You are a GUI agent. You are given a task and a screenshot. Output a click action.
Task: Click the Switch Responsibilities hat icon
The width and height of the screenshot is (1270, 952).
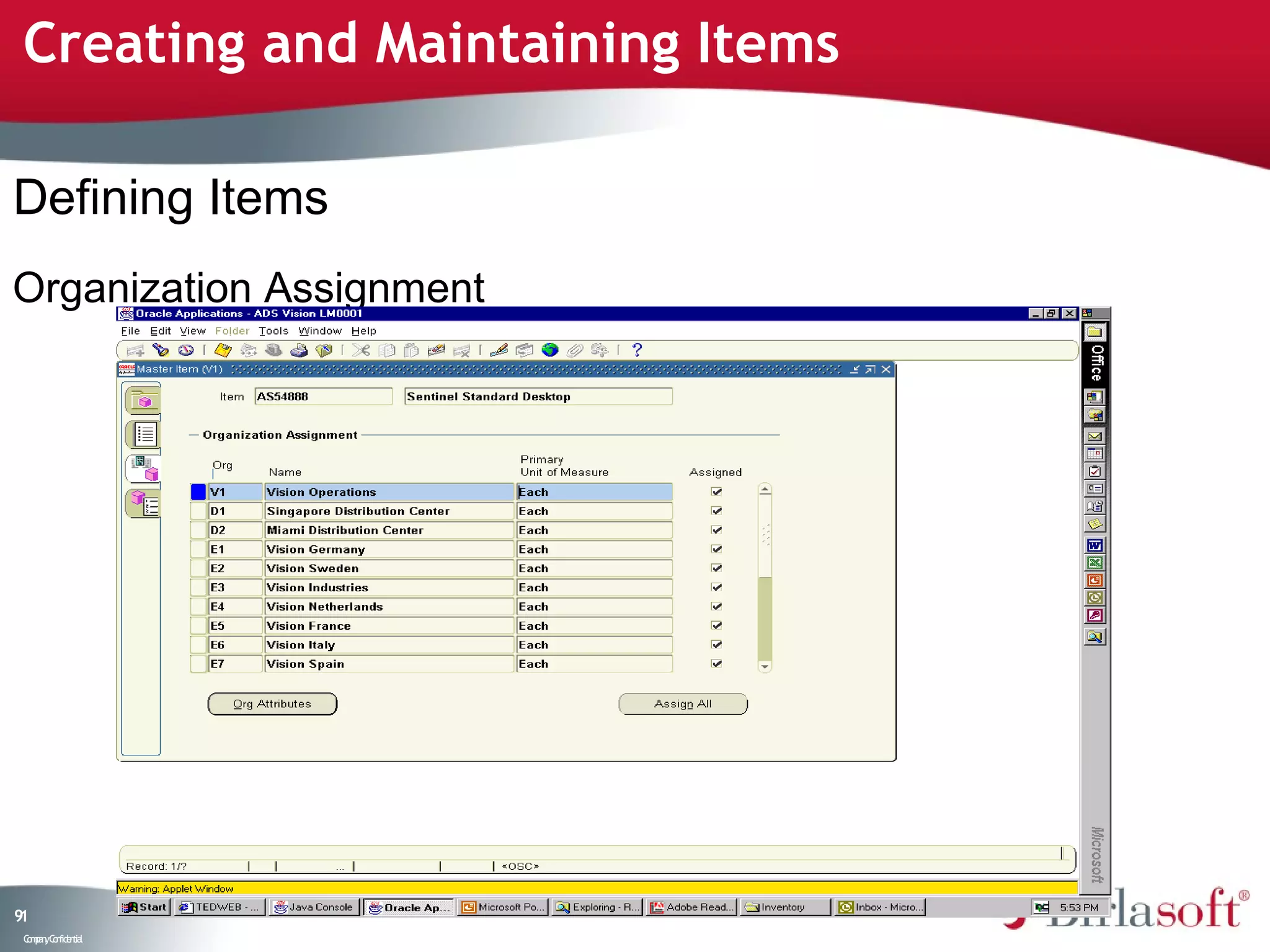tap(273, 350)
